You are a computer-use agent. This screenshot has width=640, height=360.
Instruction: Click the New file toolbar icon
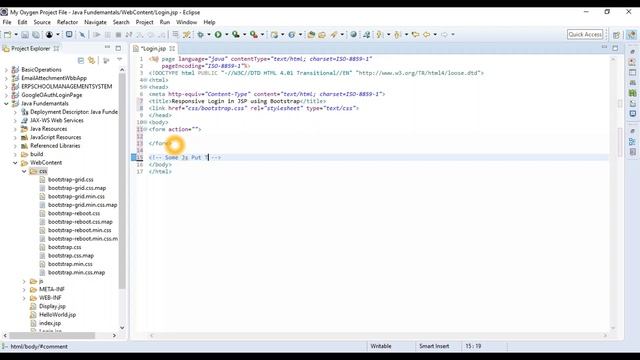click(x=8, y=35)
